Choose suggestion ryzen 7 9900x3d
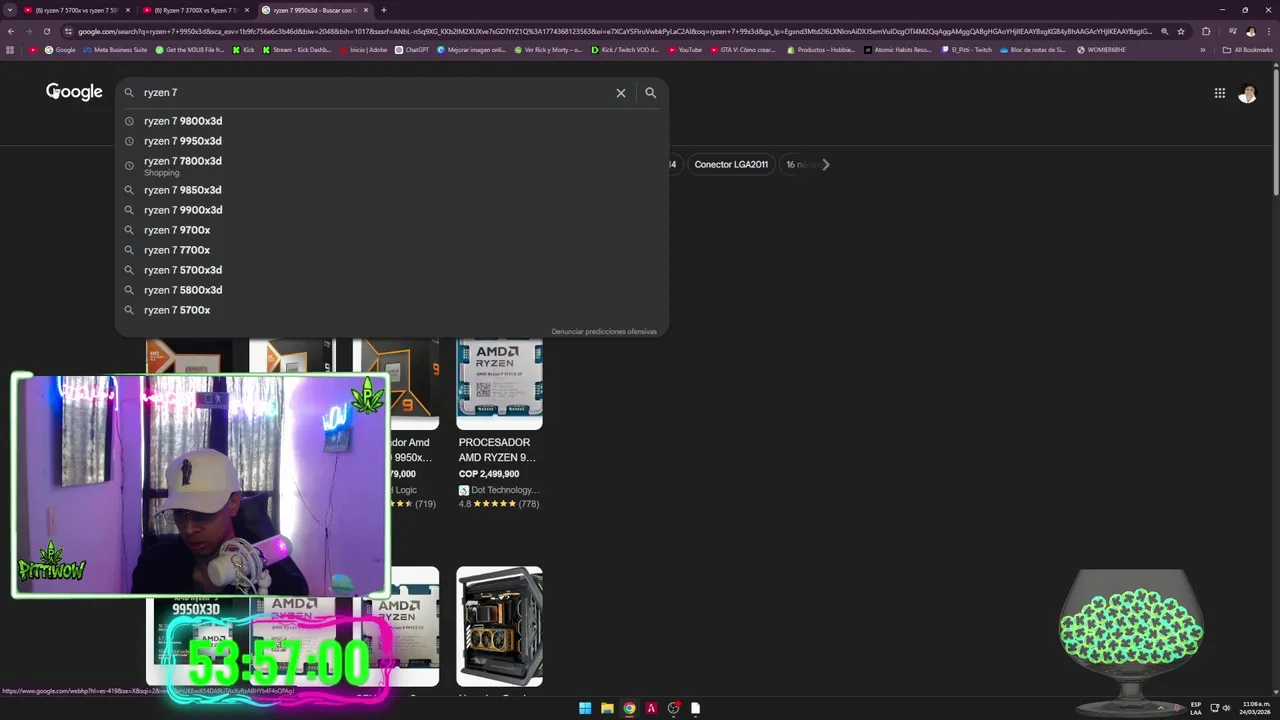The image size is (1280, 720). click(x=392, y=210)
